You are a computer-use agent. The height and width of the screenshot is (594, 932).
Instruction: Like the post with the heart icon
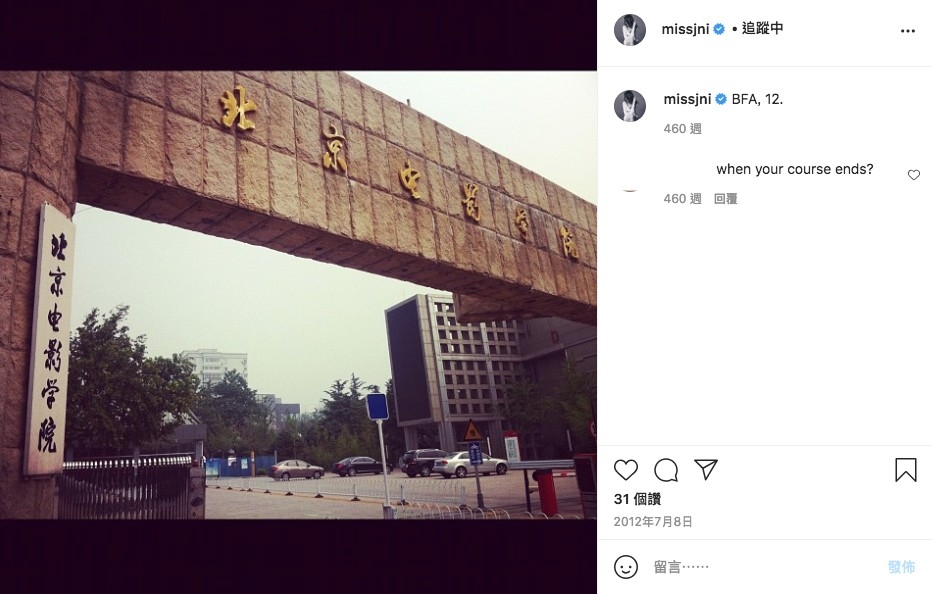[x=625, y=470]
